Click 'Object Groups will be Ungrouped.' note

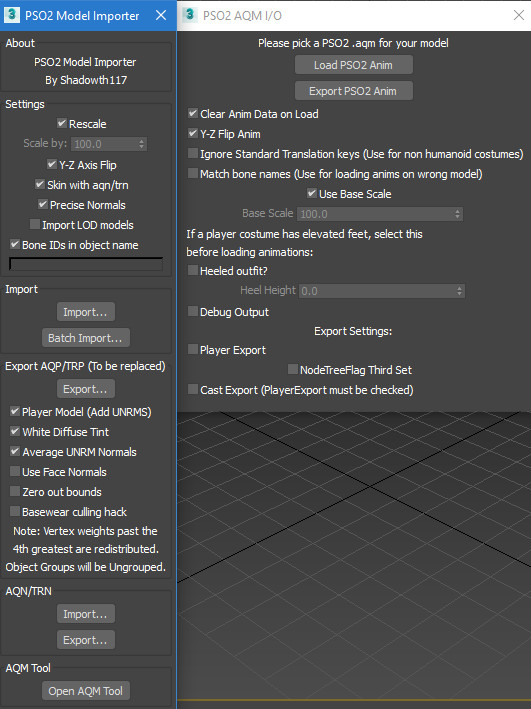pyautogui.click(x=85, y=567)
